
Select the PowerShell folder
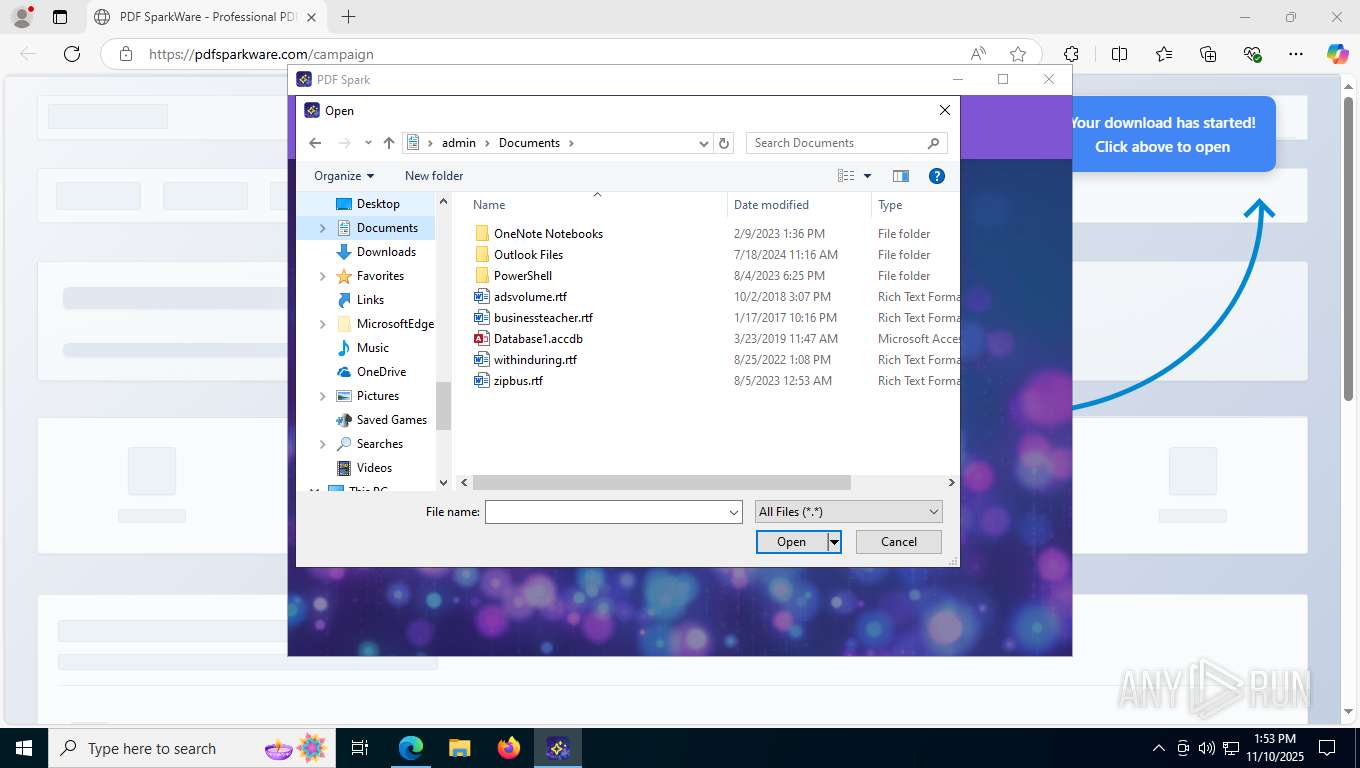click(x=522, y=276)
